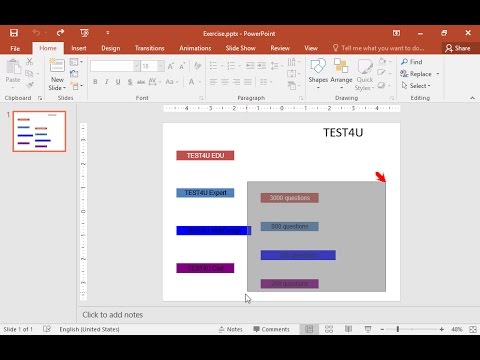Click the Font Color A icon
Image resolution: width=480 pixels, height=360 pixels.
(x=192, y=82)
